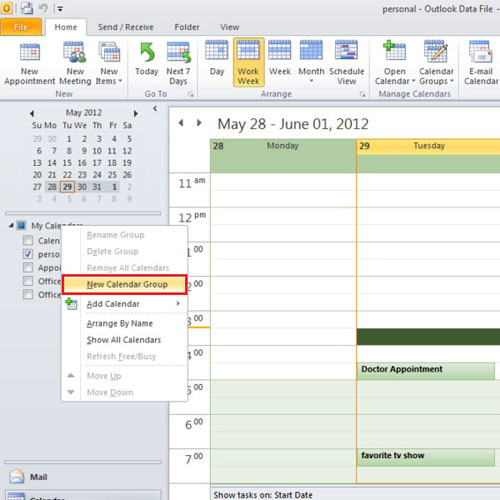Open the Go To dialog launcher
Screen dimensions: 500x500
pos(191,94)
